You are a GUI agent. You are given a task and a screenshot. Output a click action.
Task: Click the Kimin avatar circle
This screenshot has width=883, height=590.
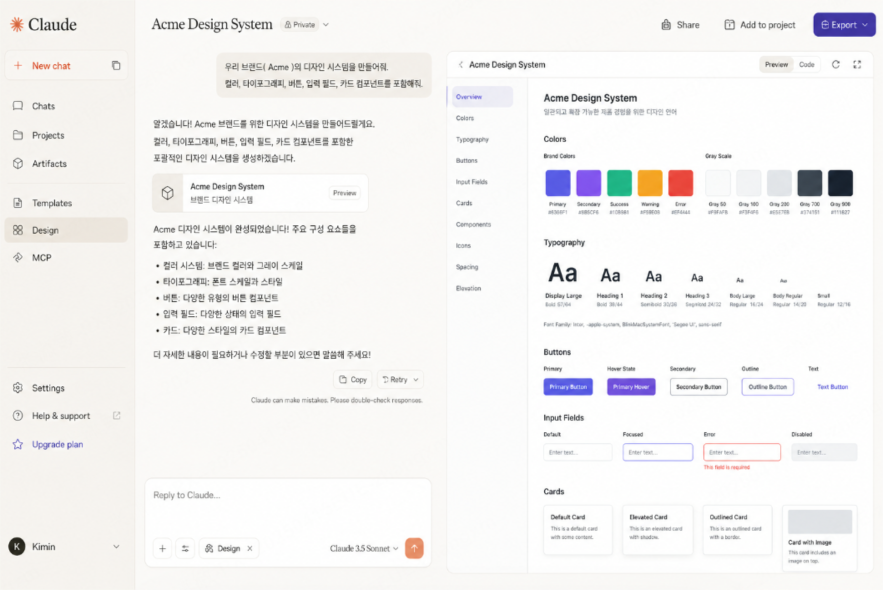click(x=17, y=546)
